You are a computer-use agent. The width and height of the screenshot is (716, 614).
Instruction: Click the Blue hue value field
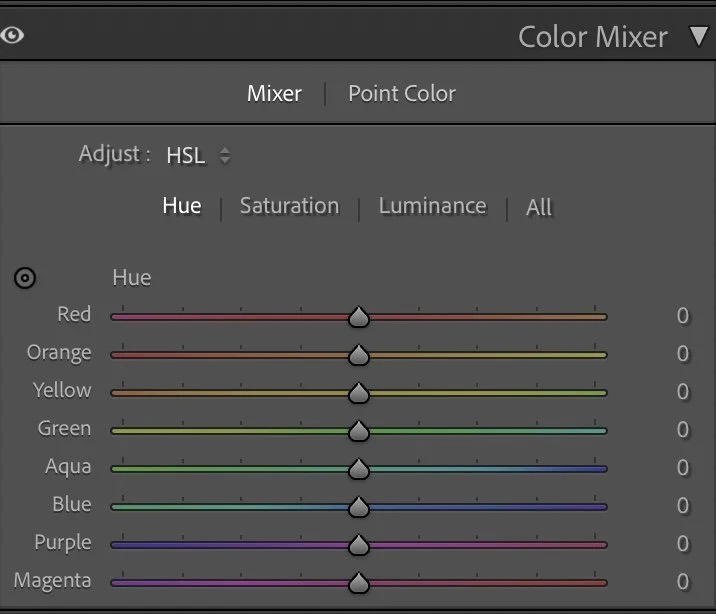tap(683, 505)
